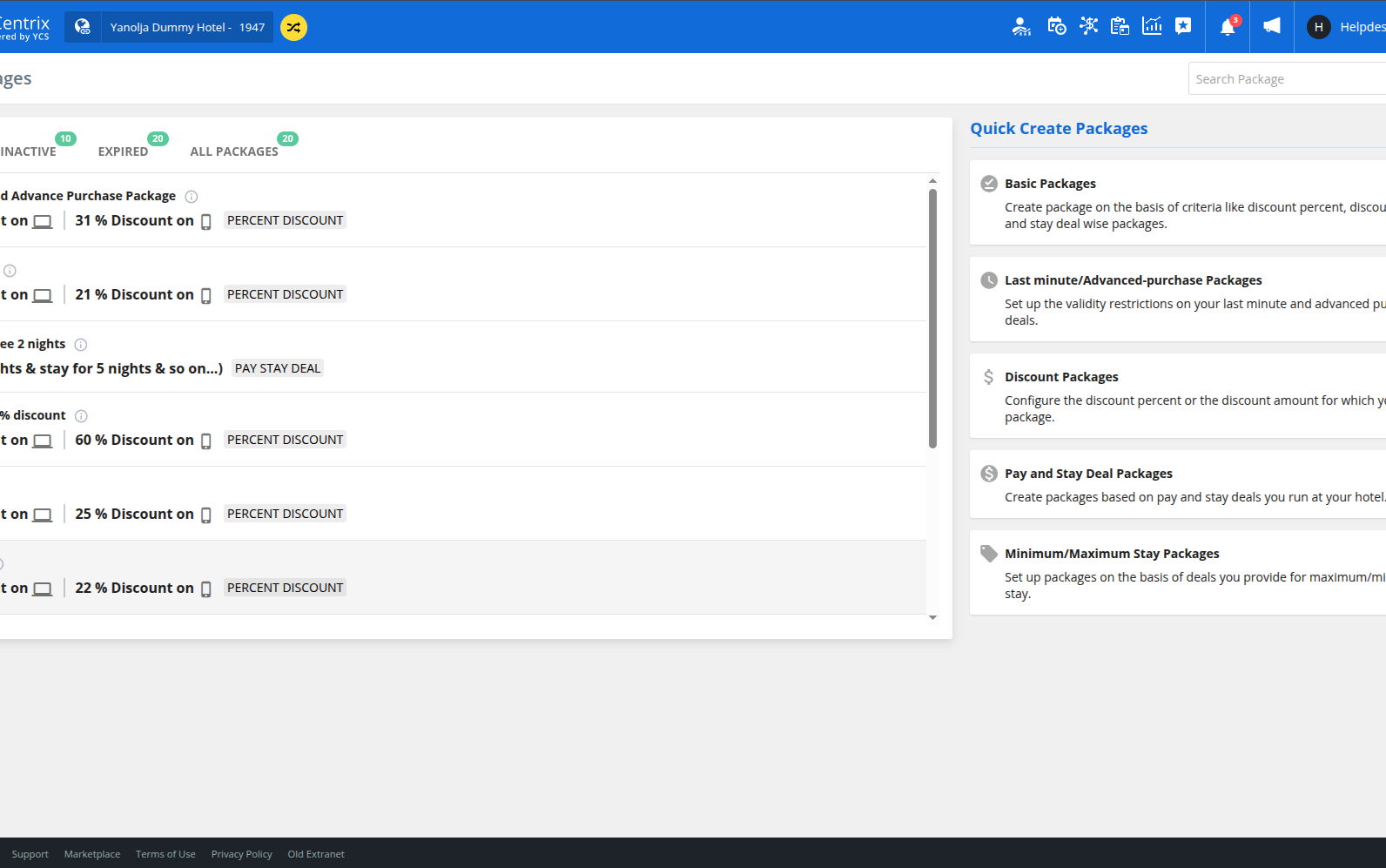Click the person with chart icon

point(1021,27)
